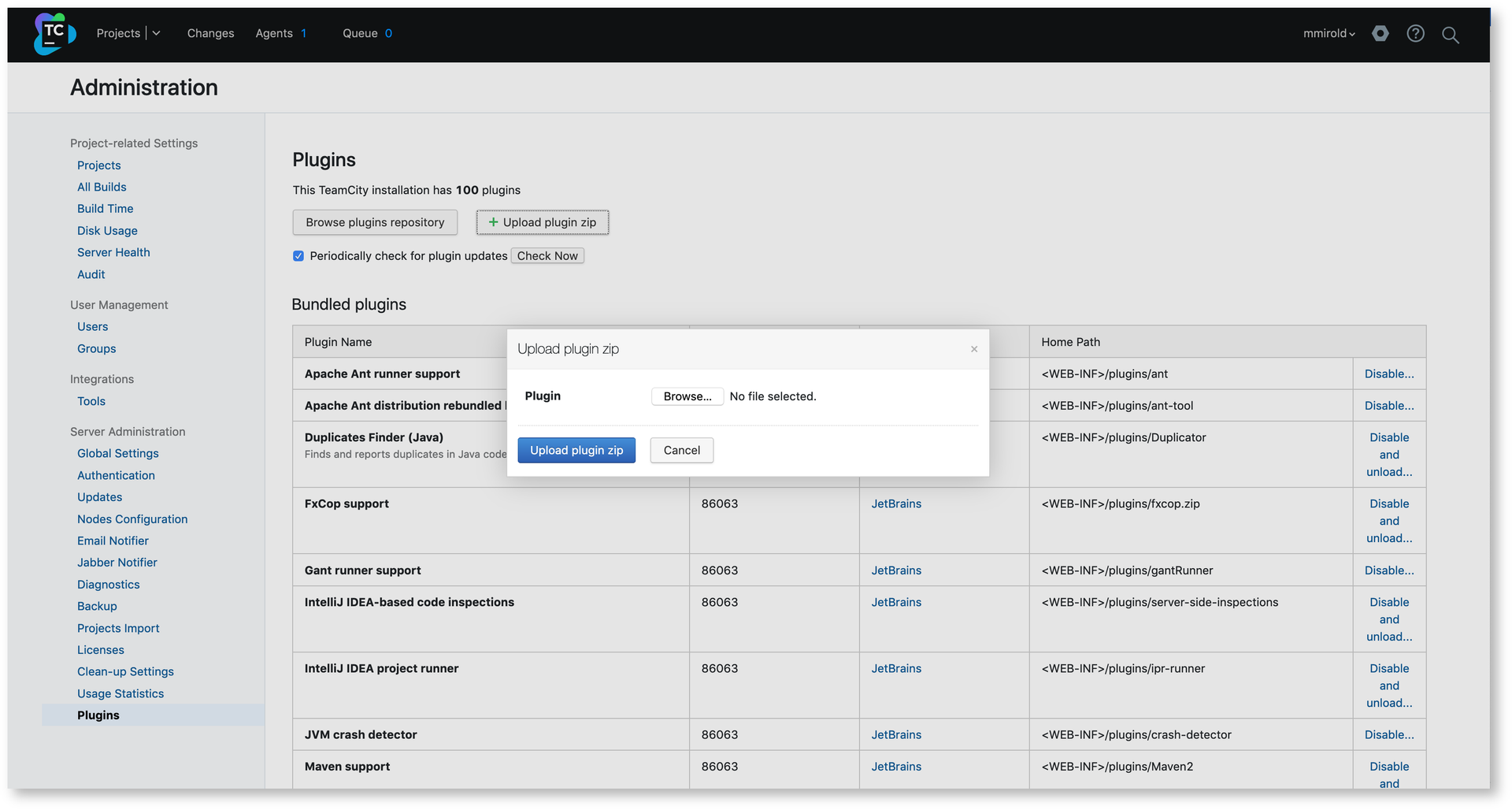Disable the Apache Ant distribution rebundled plugin

click(x=1389, y=406)
